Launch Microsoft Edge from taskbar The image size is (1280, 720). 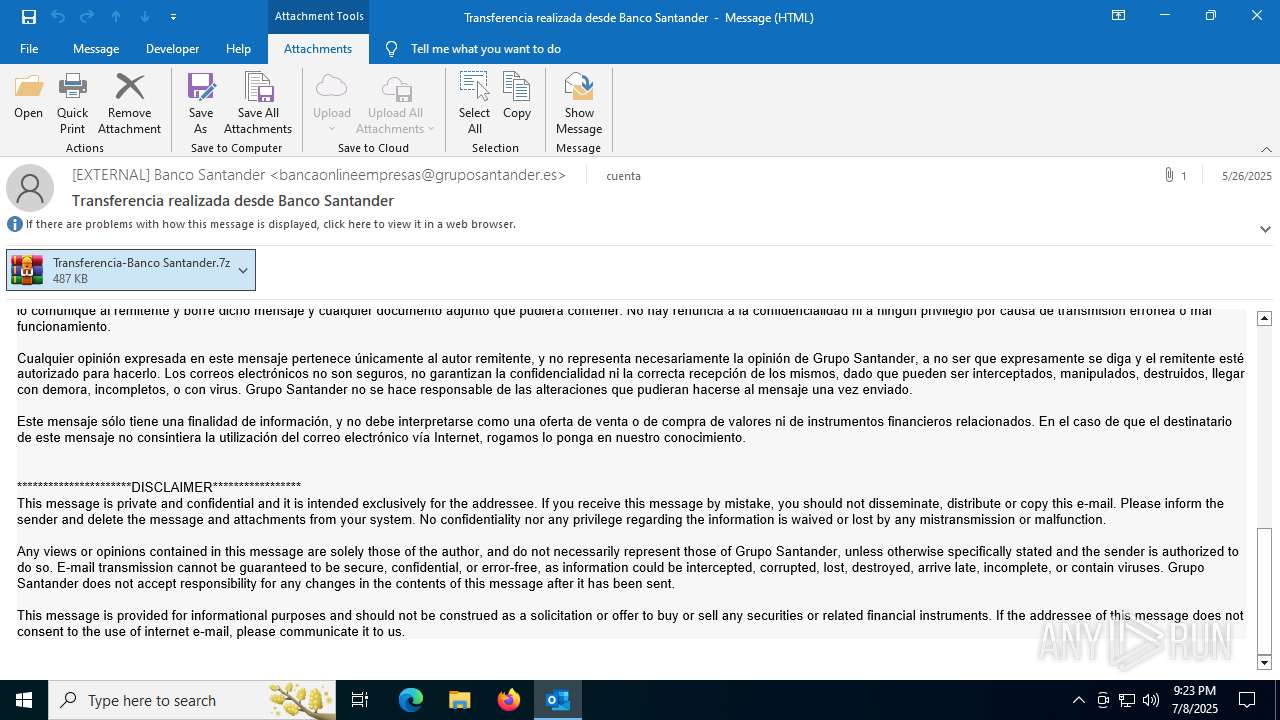[411, 700]
